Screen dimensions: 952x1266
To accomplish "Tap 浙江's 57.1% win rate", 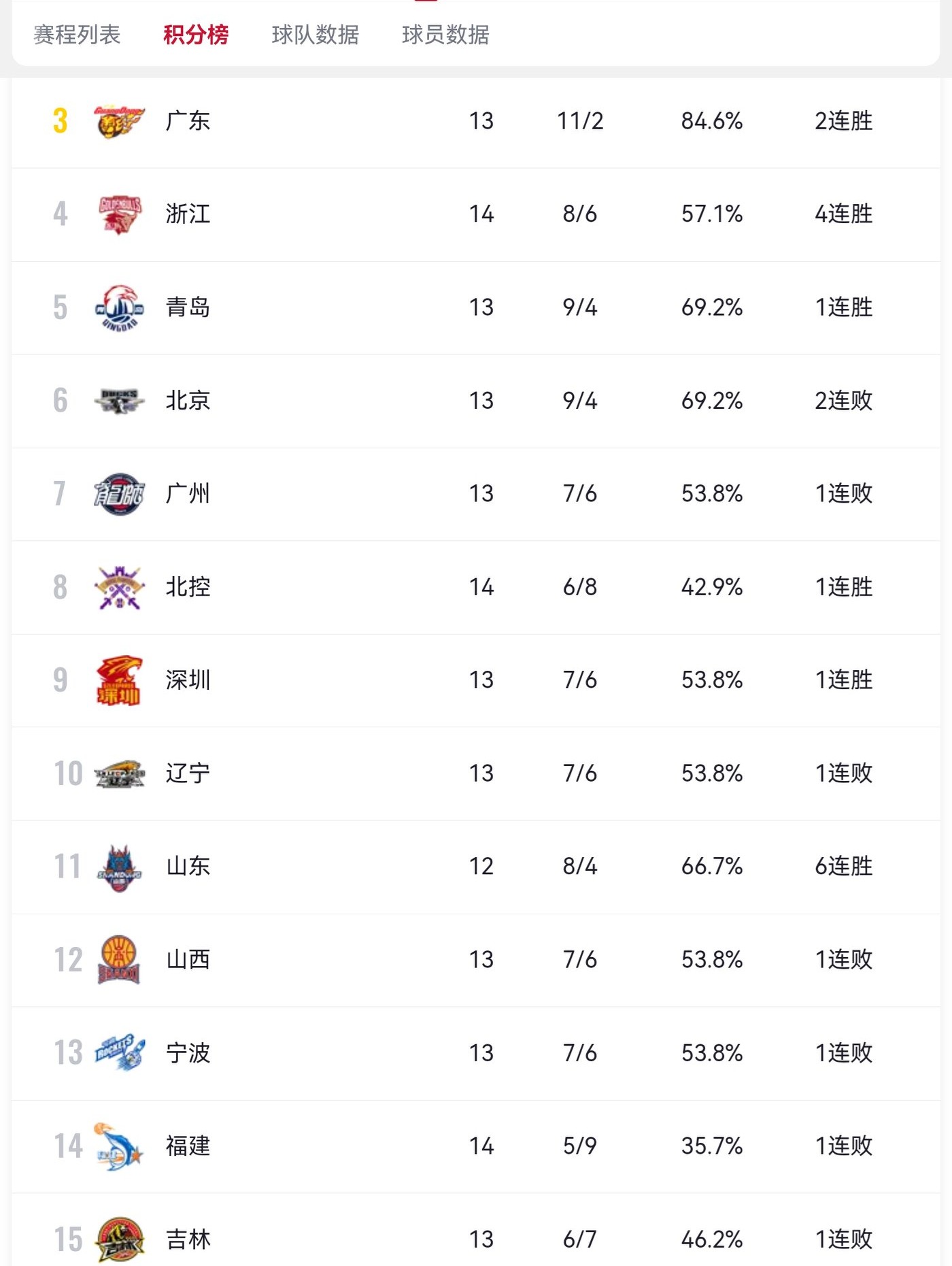I will (x=711, y=214).
